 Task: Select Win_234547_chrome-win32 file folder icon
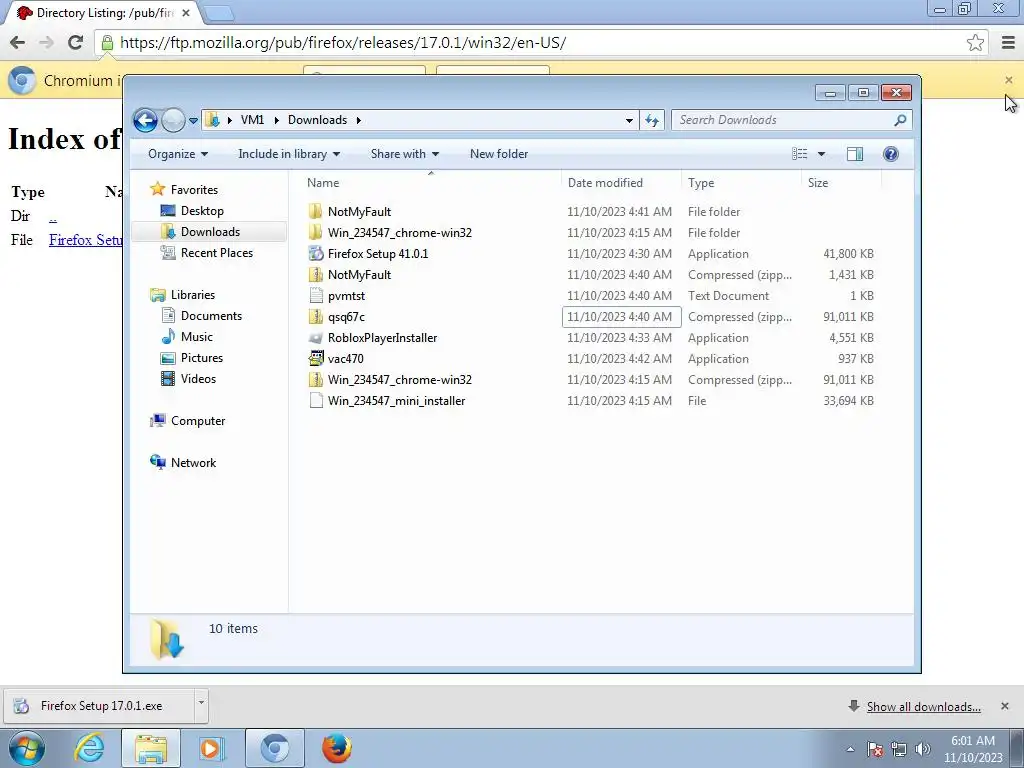[x=316, y=232]
